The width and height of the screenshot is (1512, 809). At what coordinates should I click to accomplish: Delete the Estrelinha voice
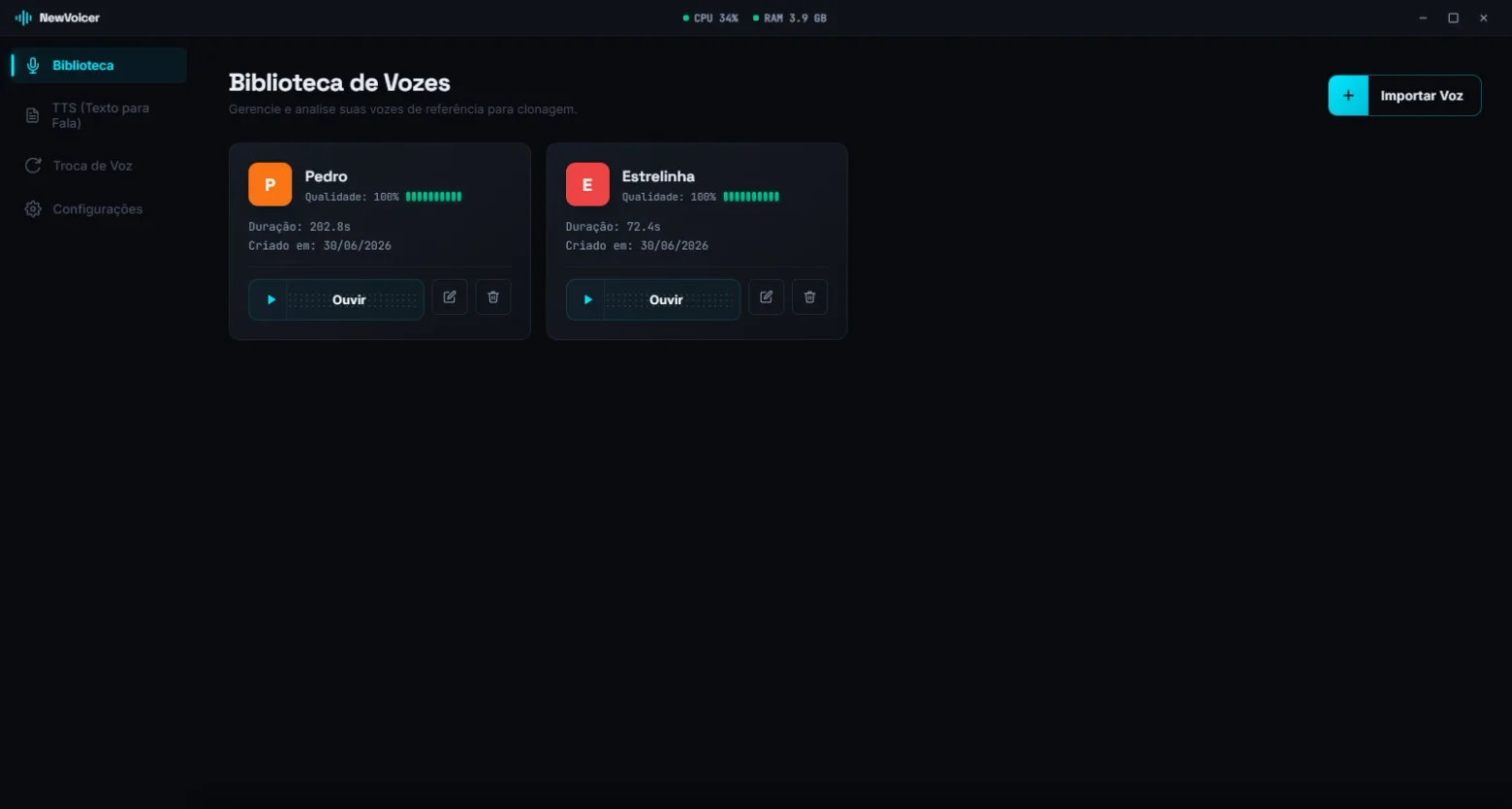point(810,296)
